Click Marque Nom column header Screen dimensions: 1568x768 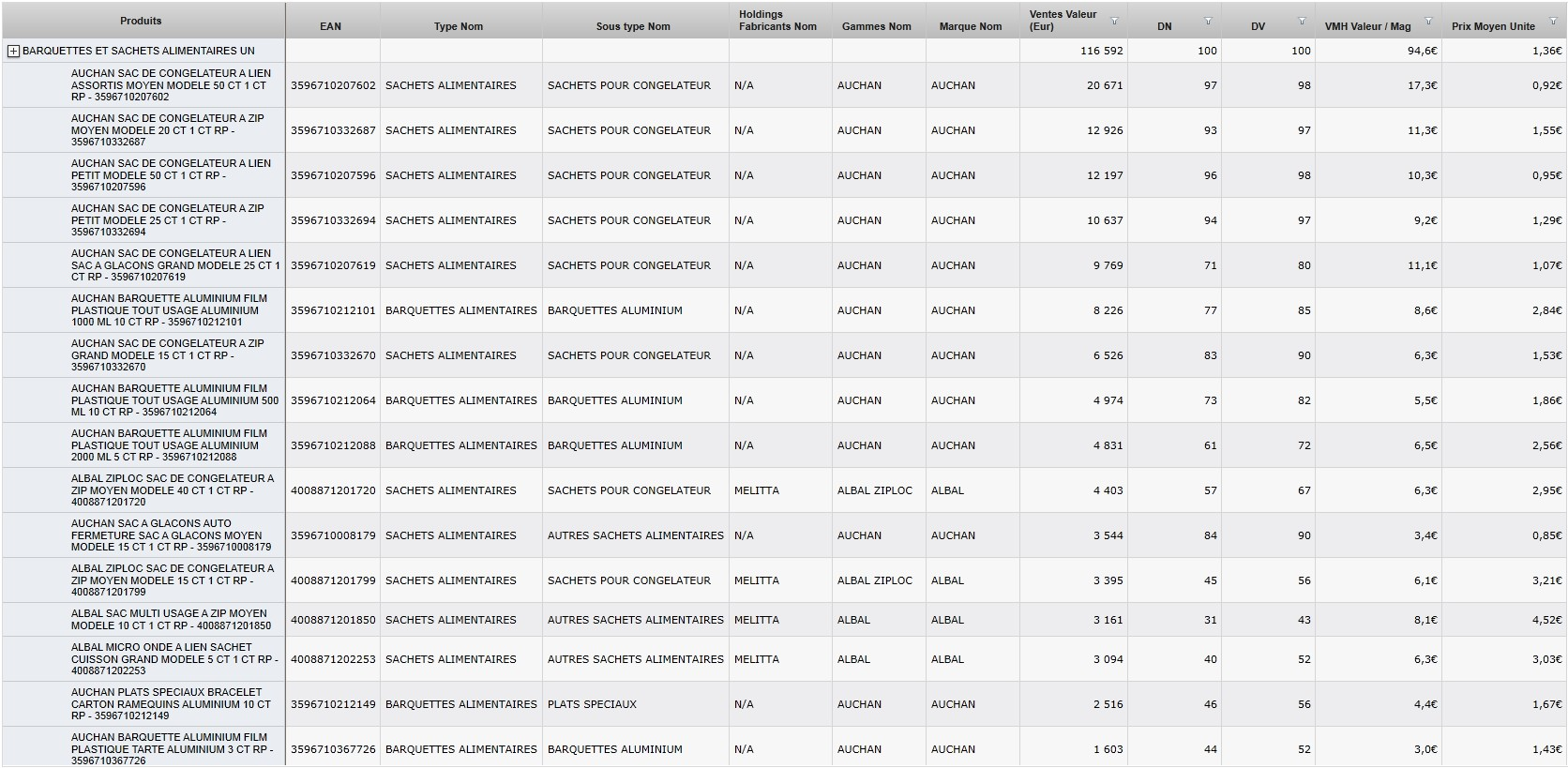(971, 26)
